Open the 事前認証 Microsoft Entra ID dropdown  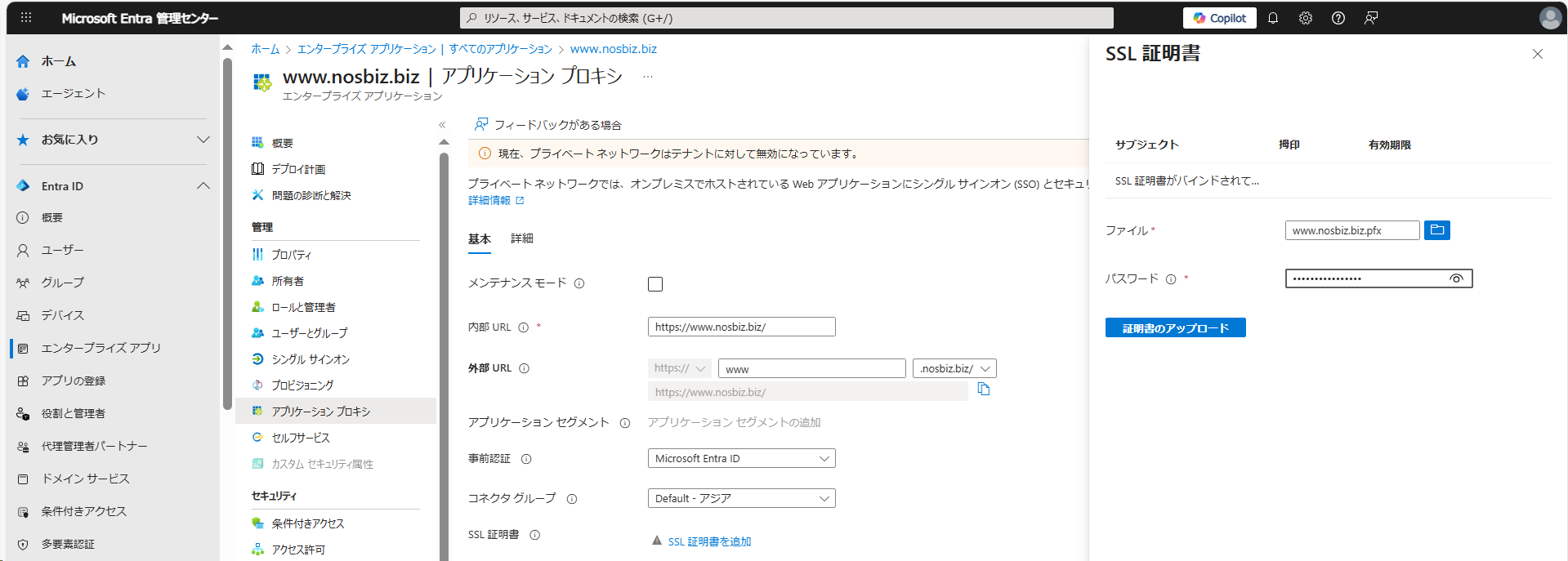coord(741,459)
